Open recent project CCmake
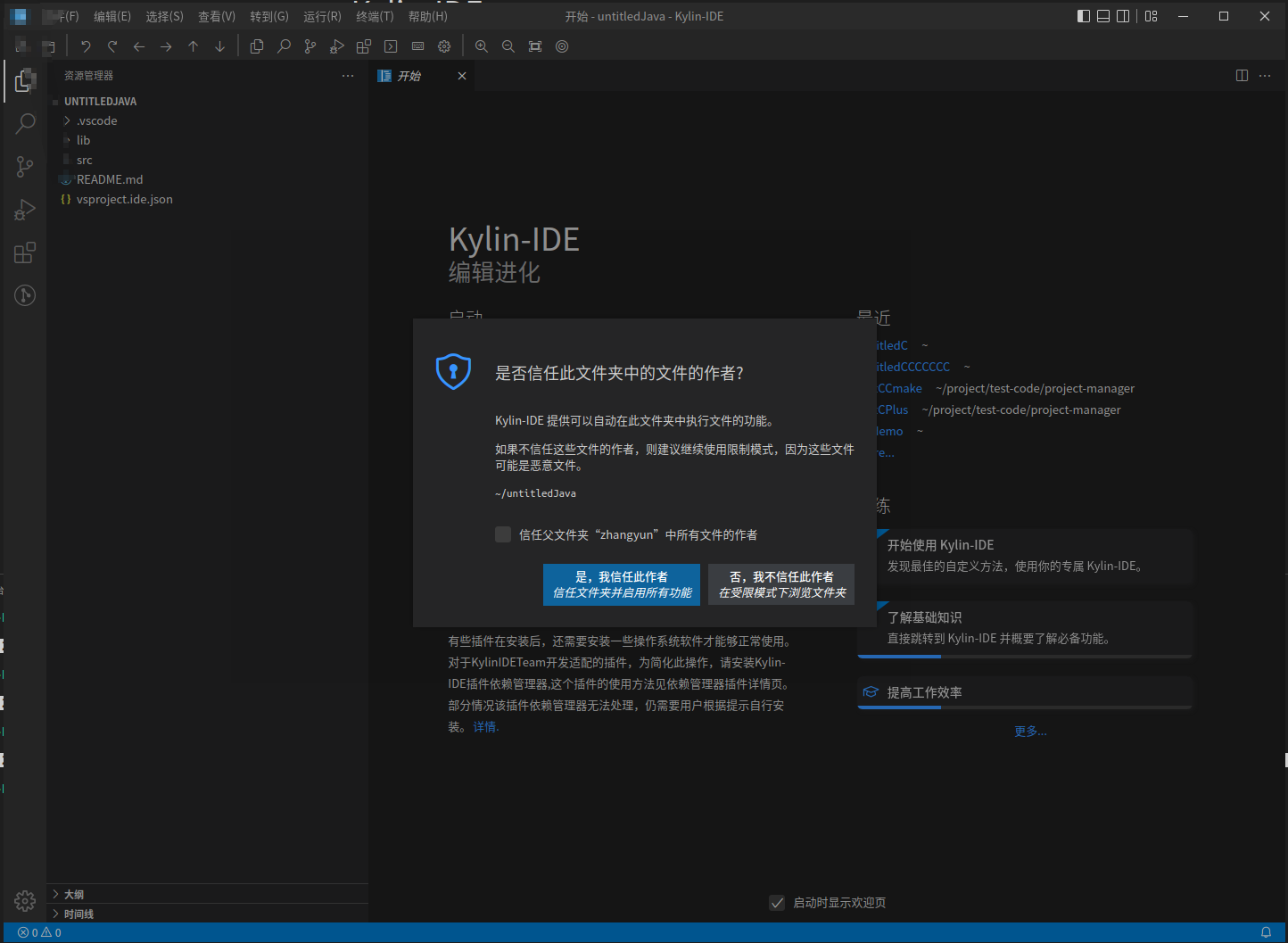Image resolution: width=1288 pixels, height=943 pixels. 900,388
